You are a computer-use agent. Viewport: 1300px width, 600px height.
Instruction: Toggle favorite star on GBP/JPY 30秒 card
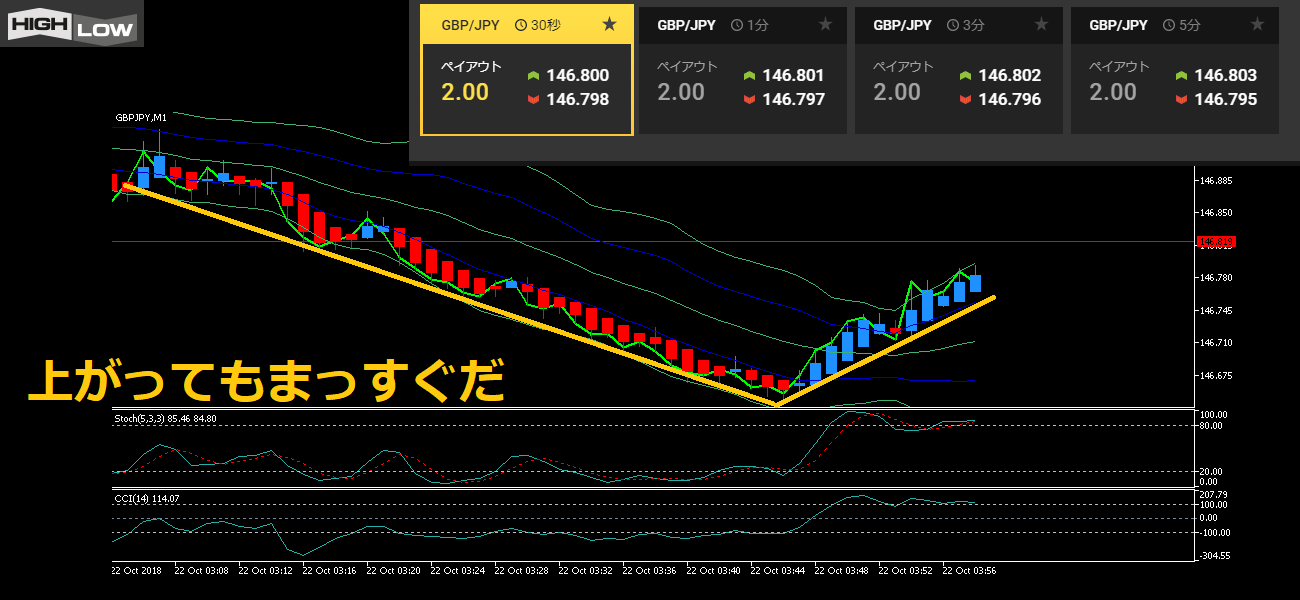pyautogui.click(x=609, y=25)
